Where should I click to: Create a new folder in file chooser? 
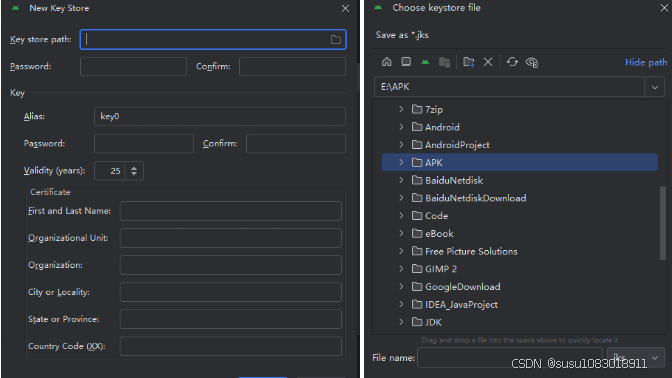click(x=468, y=62)
